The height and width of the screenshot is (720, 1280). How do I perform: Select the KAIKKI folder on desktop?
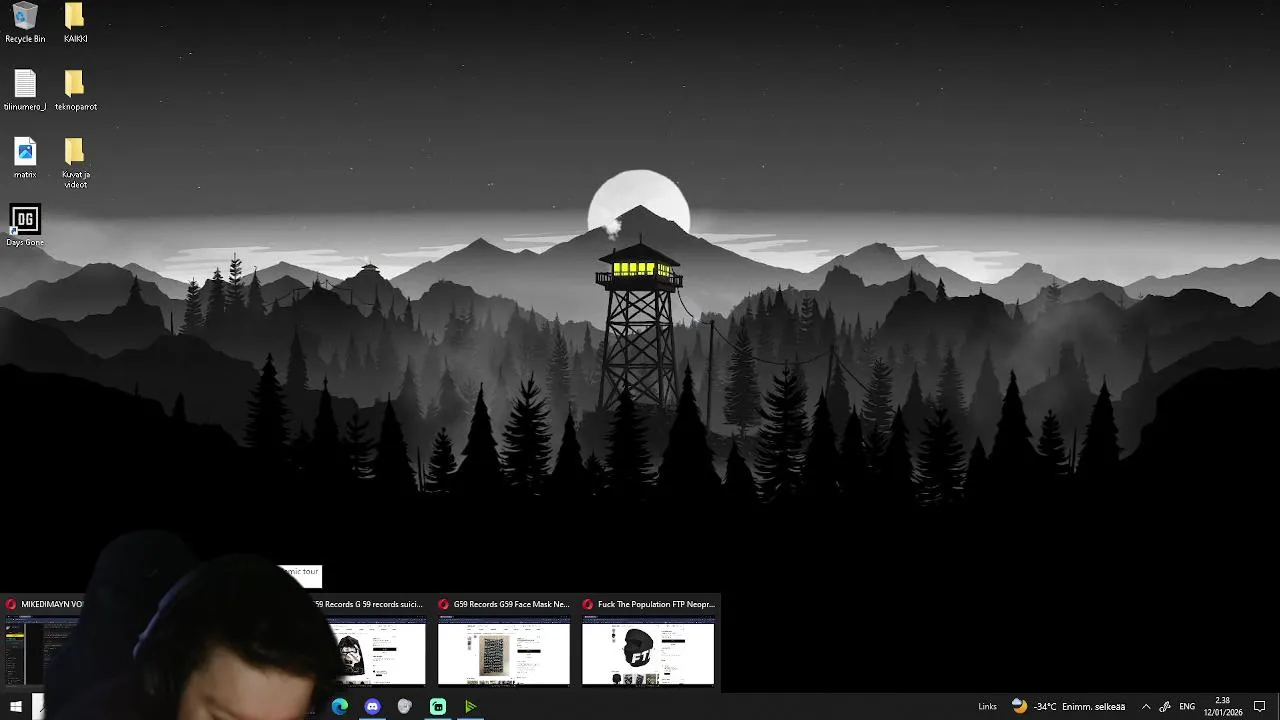(x=75, y=23)
